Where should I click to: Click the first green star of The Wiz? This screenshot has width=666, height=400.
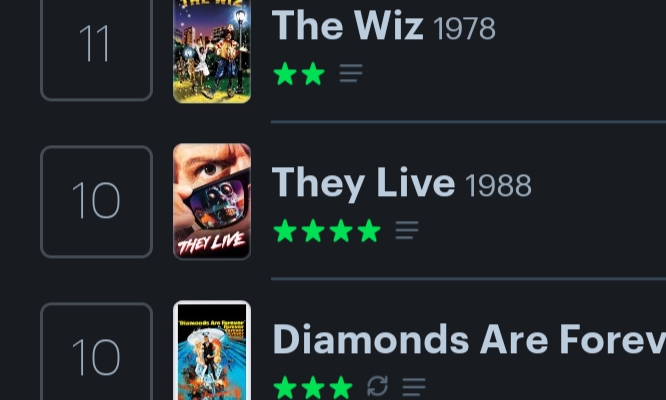285,73
